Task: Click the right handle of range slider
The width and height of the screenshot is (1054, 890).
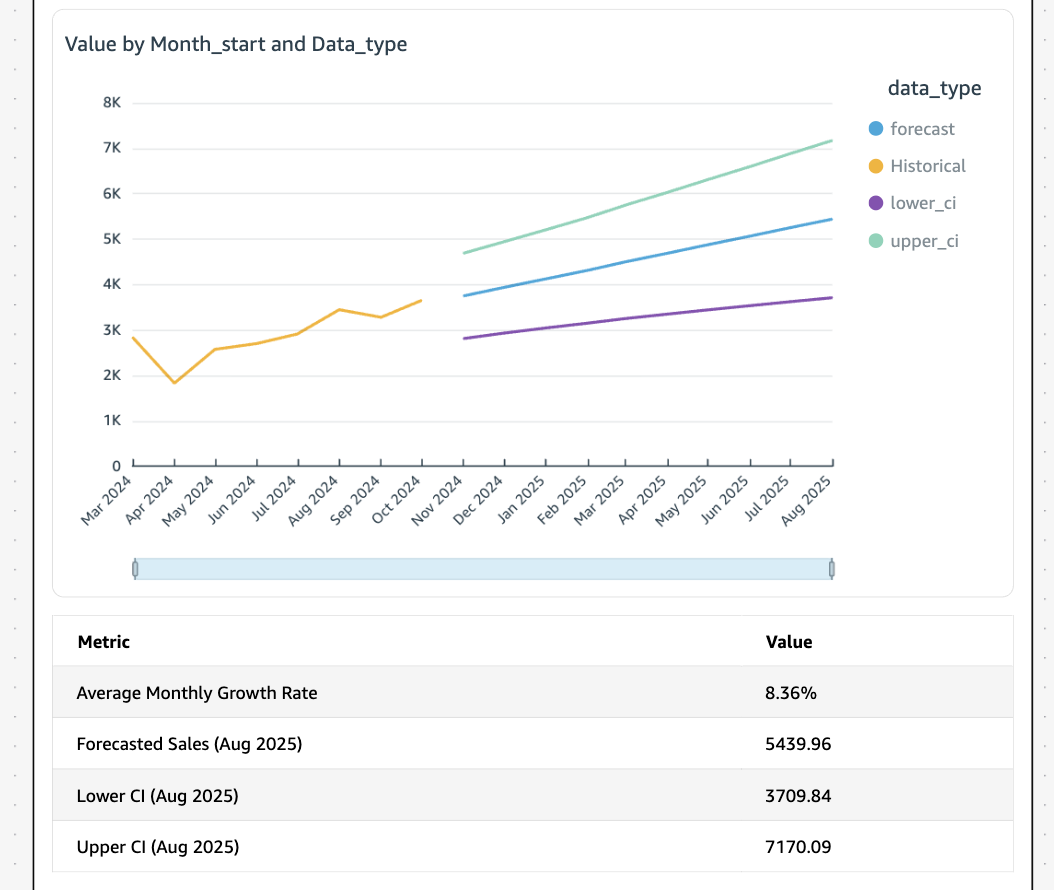Action: pos(831,569)
